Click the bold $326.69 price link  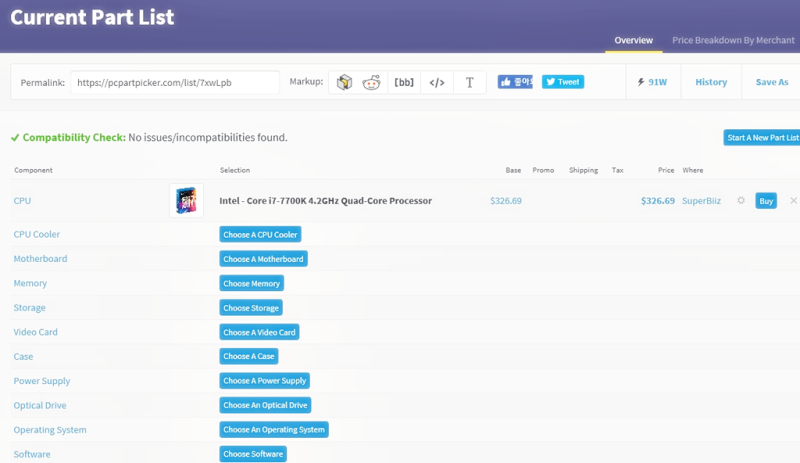[658, 201]
